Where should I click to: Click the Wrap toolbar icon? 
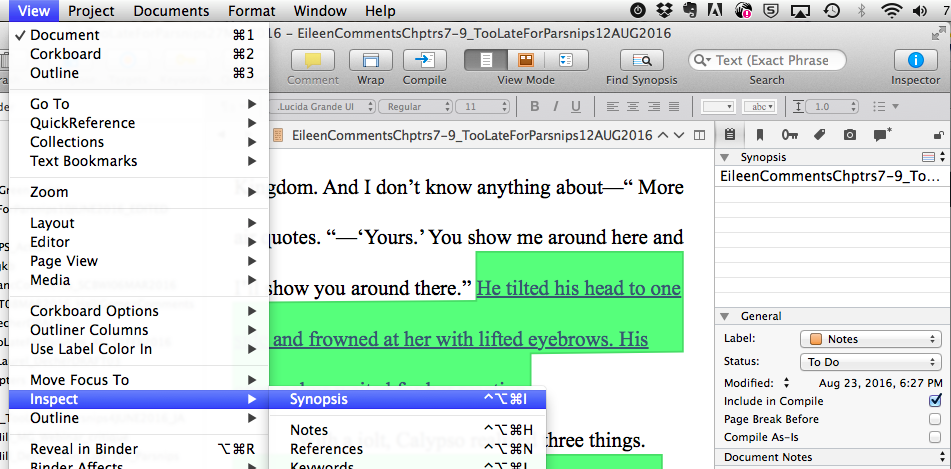370,60
